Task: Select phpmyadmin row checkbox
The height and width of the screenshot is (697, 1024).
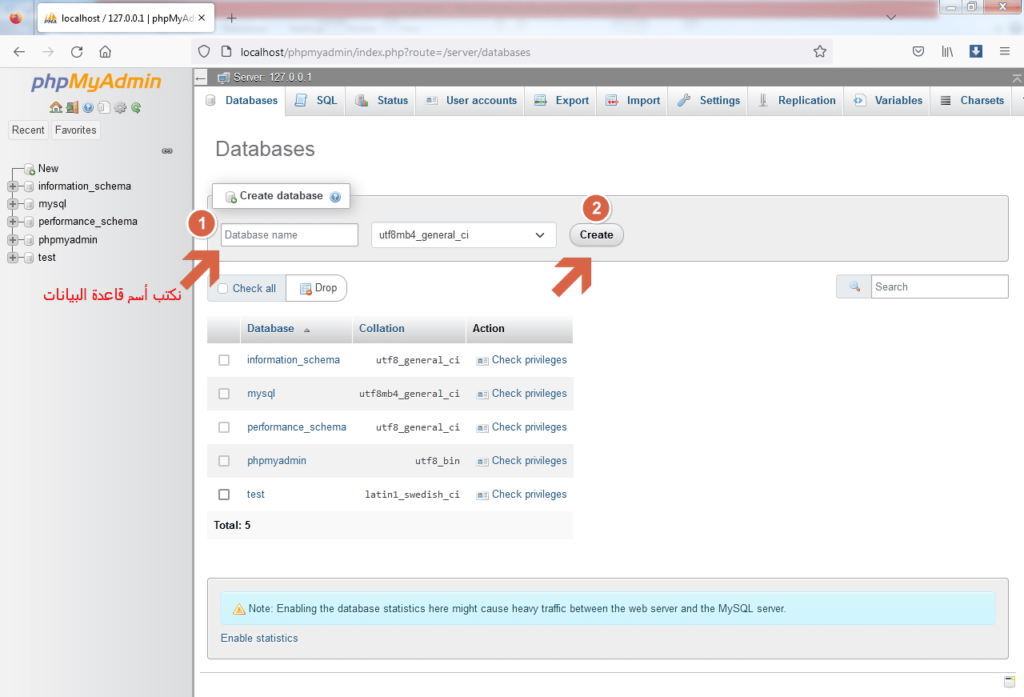Action: (x=224, y=461)
